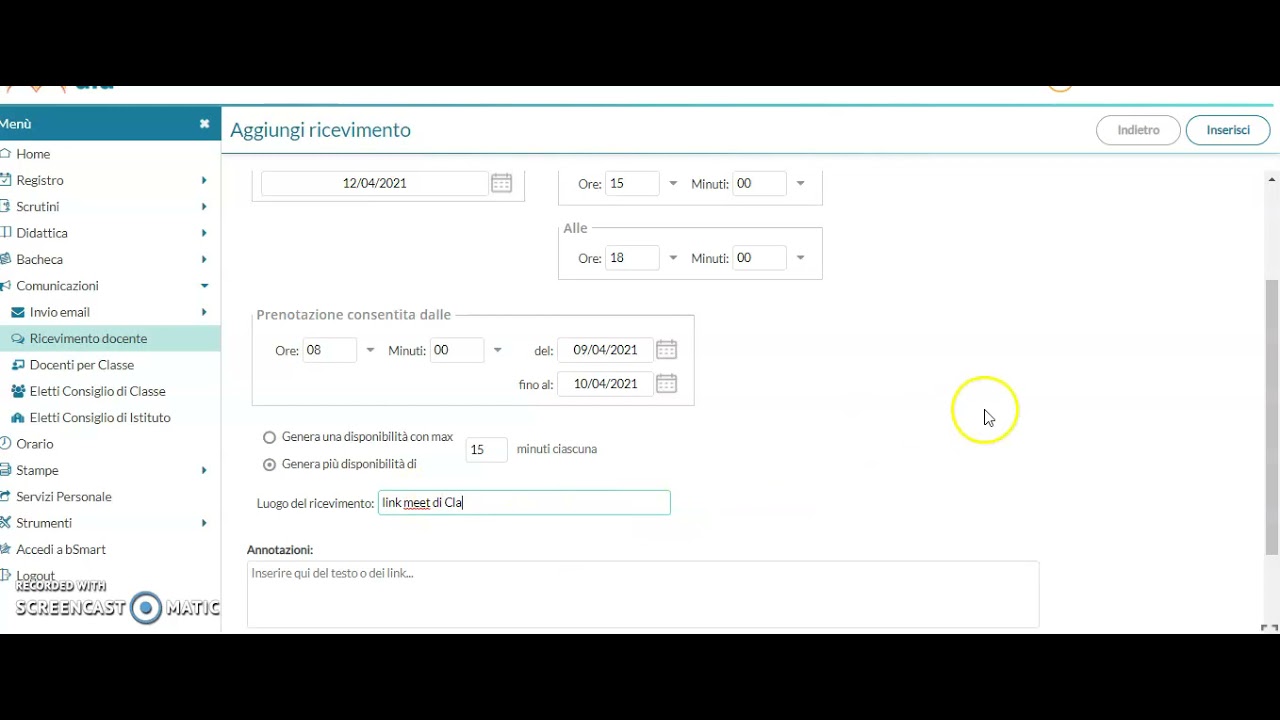The width and height of the screenshot is (1280, 720).
Task: Open Servizi Personale menu item
Action: click(x=64, y=497)
